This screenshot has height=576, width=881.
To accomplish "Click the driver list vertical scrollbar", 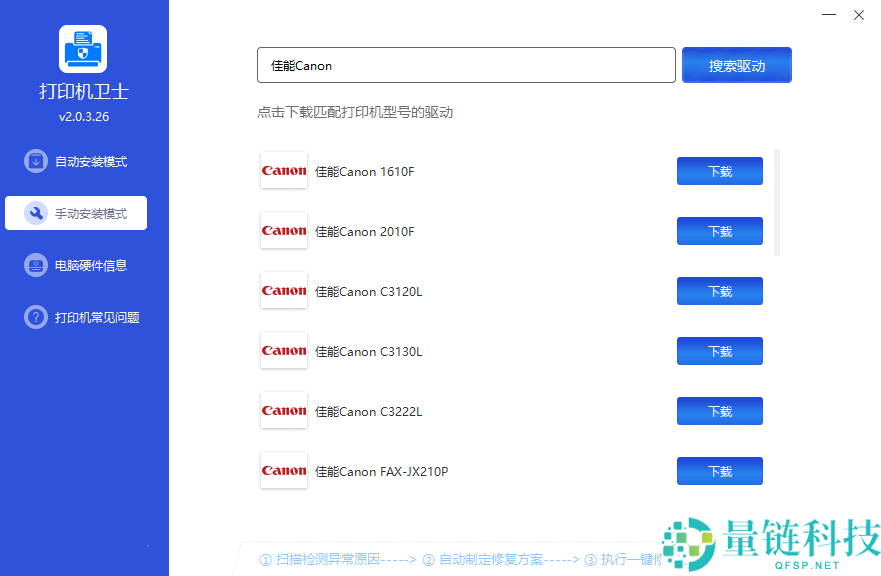I will pos(777,202).
